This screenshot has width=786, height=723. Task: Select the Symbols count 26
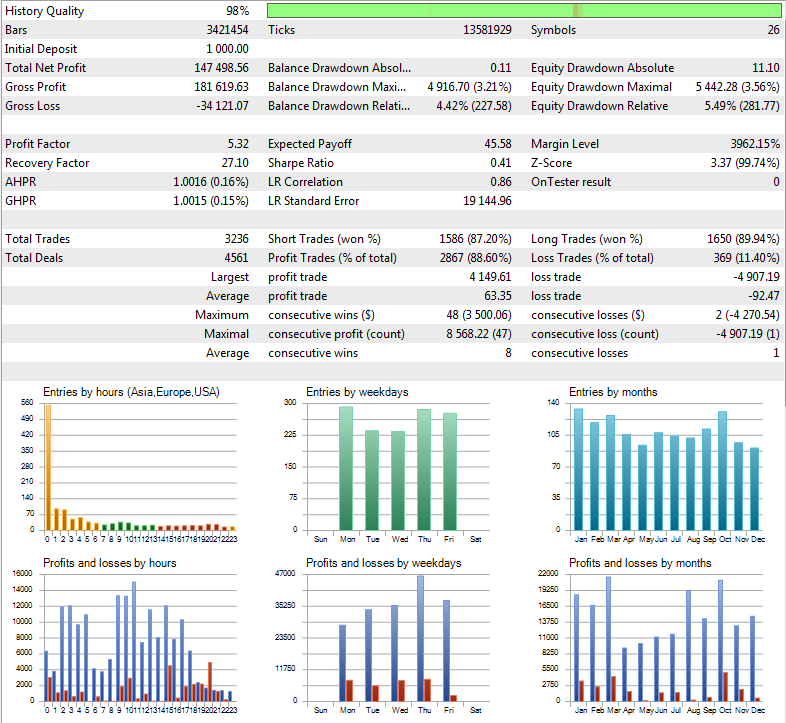pyautogui.click(x=773, y=30)
